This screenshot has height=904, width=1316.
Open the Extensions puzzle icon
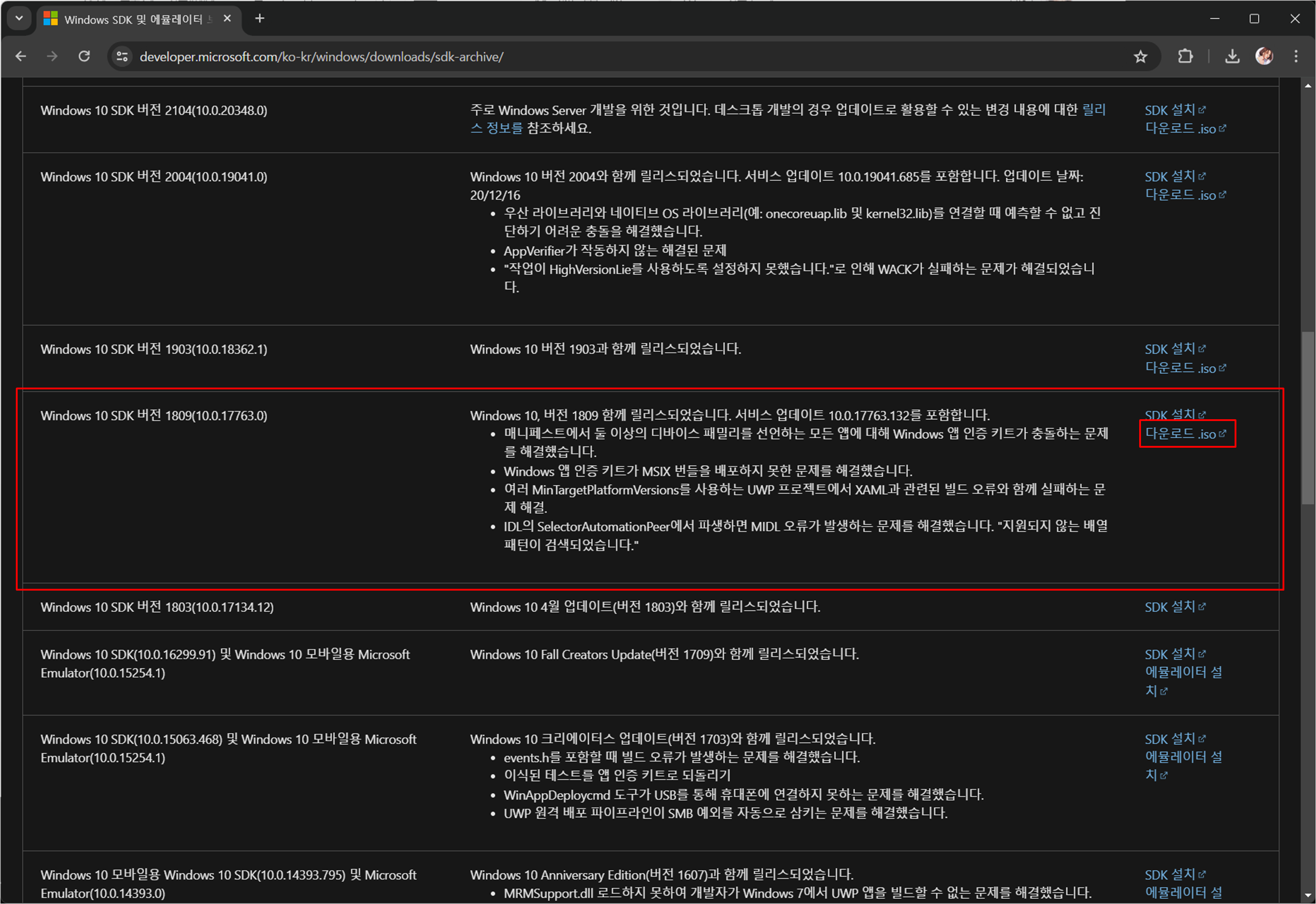coord(1185,57)
